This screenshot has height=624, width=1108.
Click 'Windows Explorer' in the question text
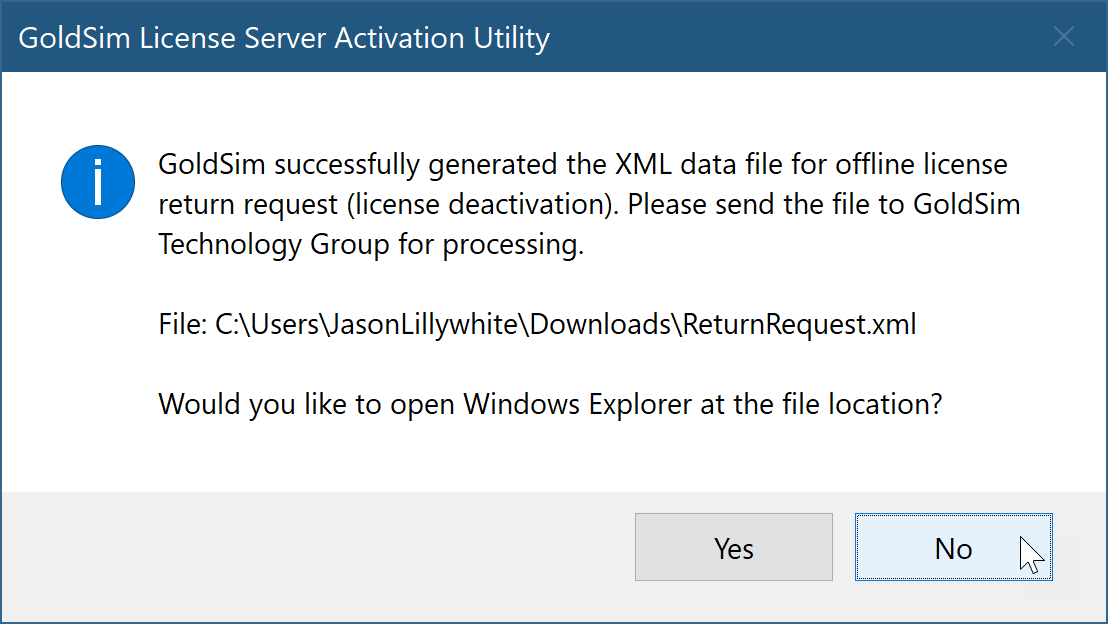[577, 404]
